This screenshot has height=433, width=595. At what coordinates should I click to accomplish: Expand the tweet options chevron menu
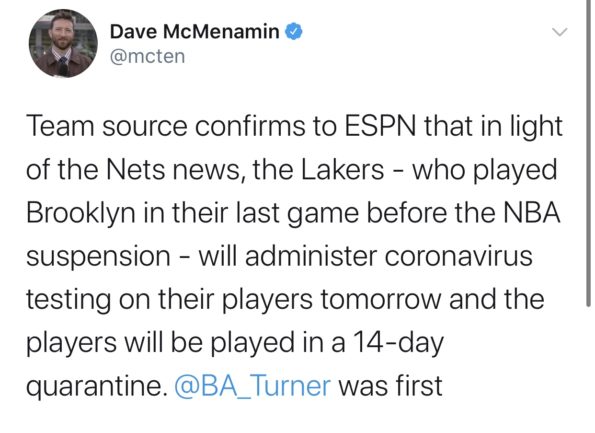coord(559,32)
